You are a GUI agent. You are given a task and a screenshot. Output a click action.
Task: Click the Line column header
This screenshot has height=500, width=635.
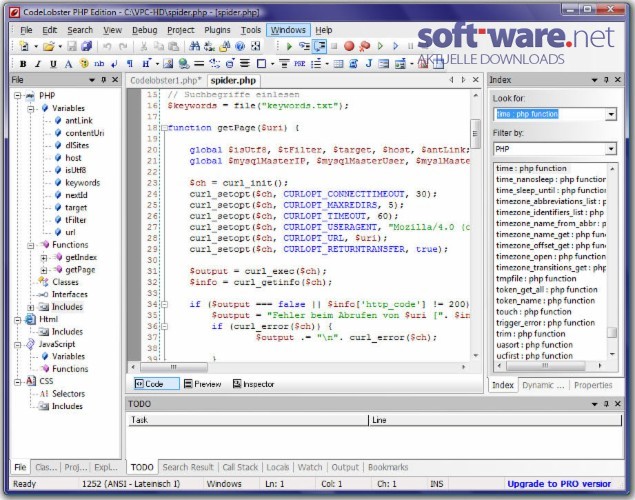point(495,420)
